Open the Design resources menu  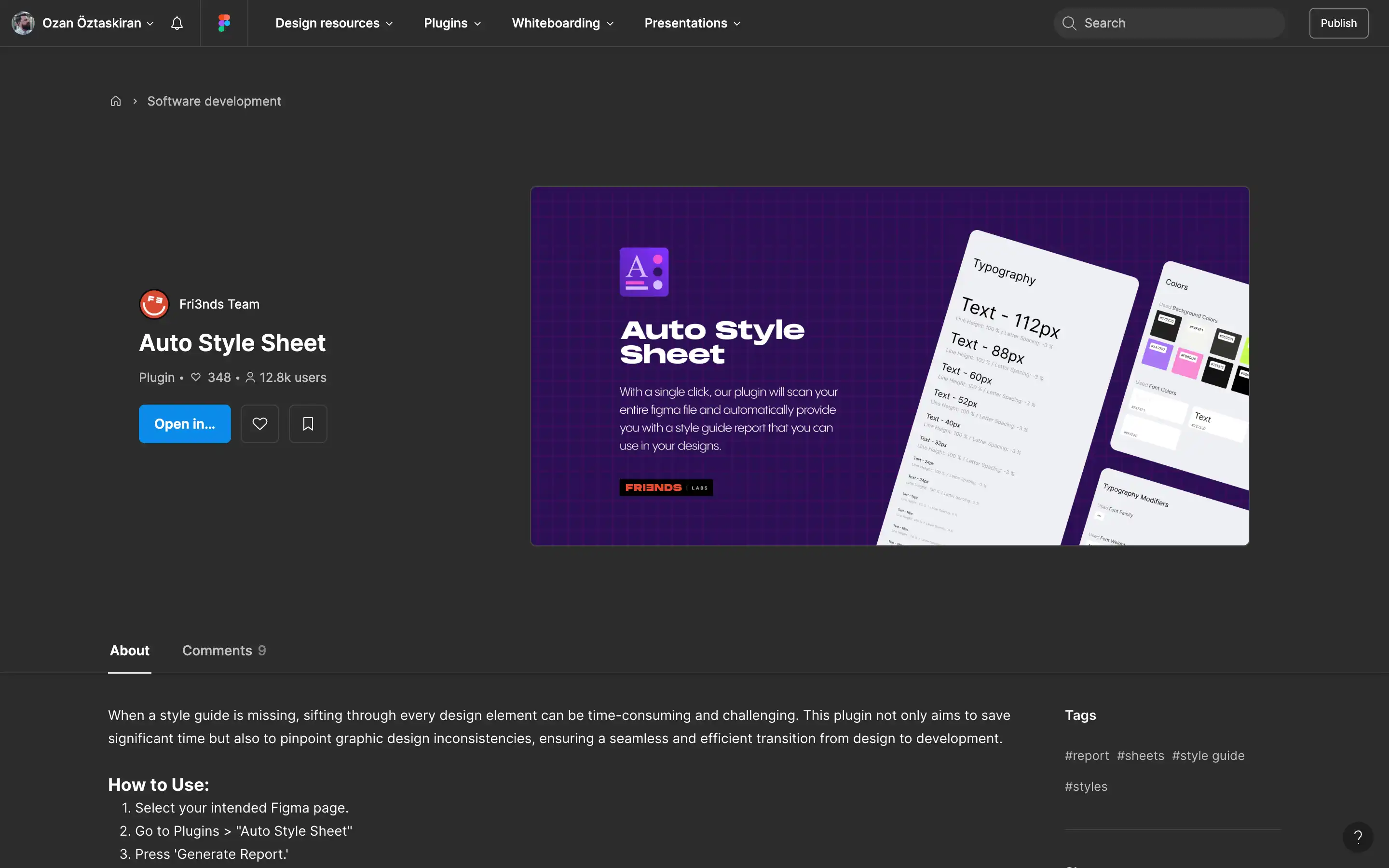pyautogui.click(x=333, y=23)
